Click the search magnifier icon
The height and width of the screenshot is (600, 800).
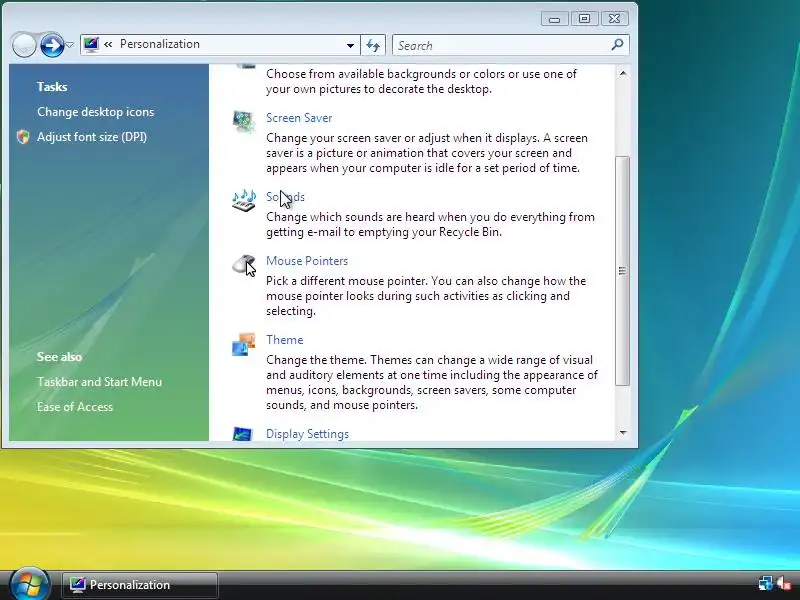coord(617,44)
